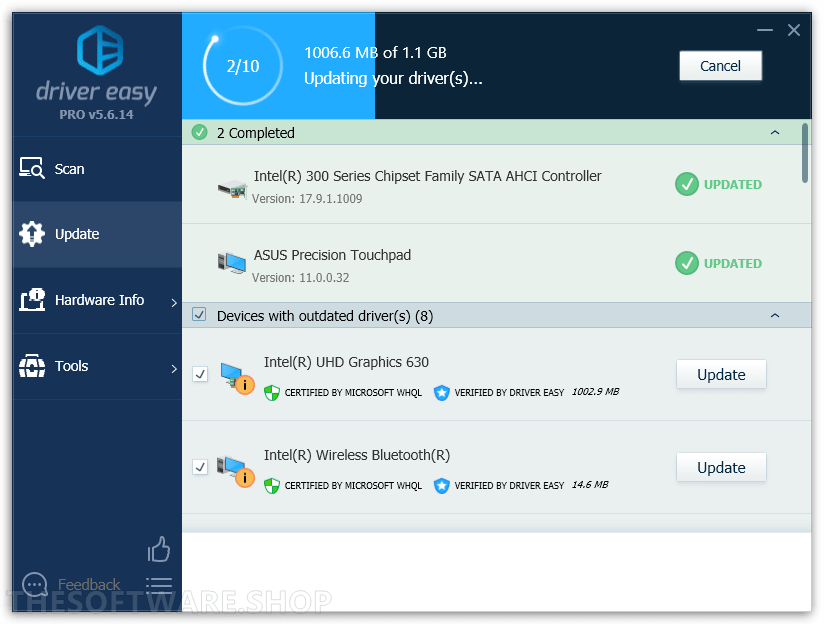Screen dimensions: 824x624
Task: Click the thumbs-up like icon
Action: click(x=159, y=549)
